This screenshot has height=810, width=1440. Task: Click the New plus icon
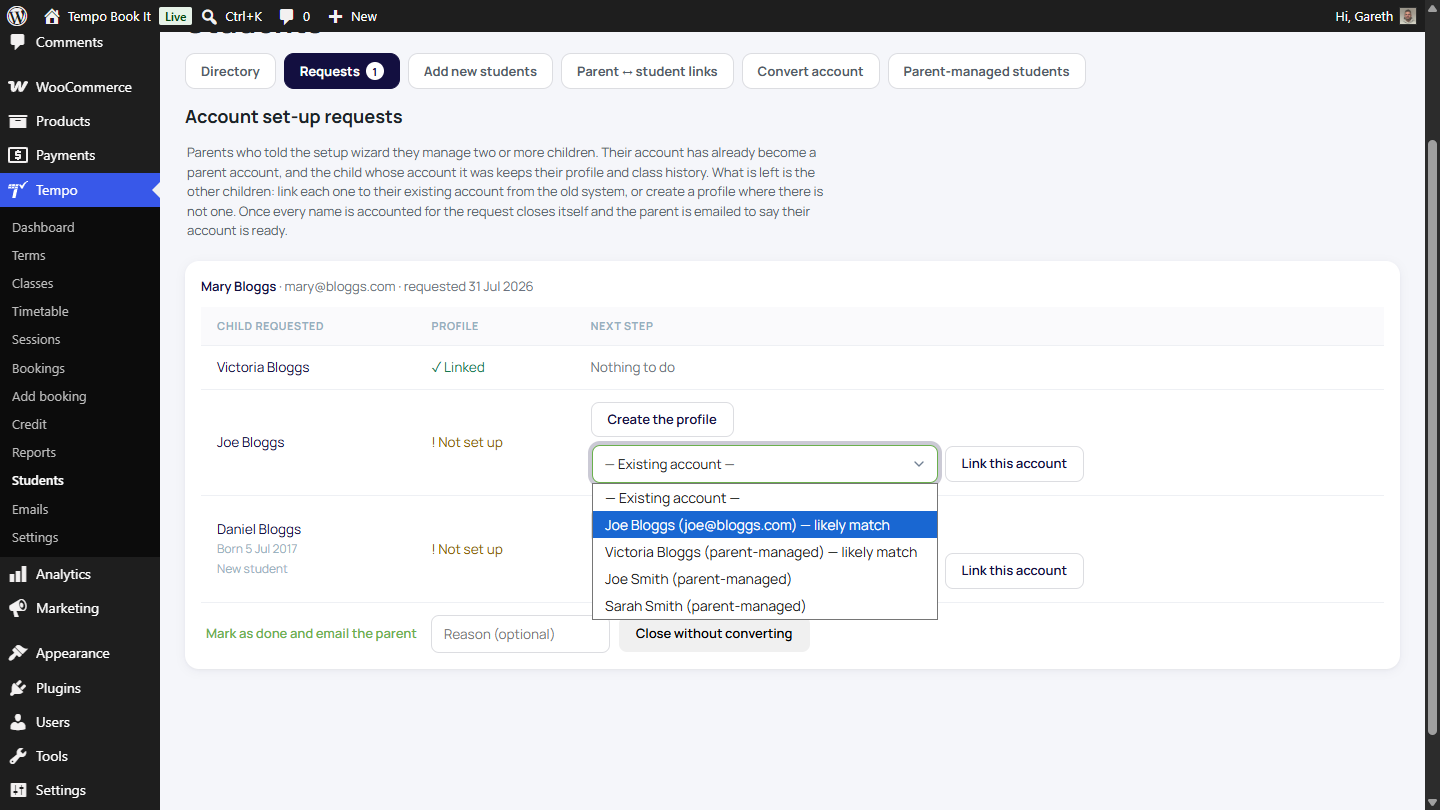click(336, 16)
